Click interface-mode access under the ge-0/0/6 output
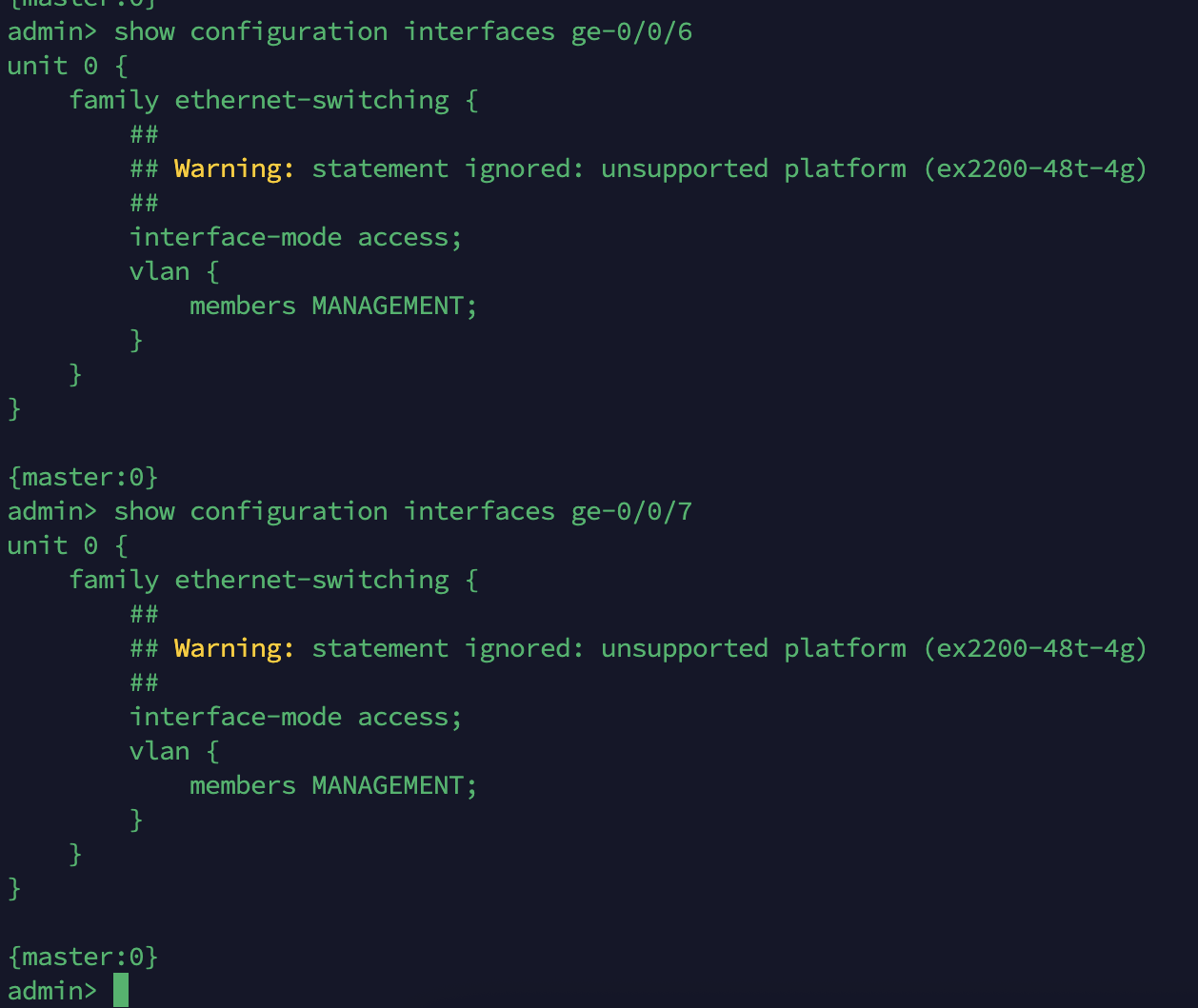This screenshot has height=1008, width=1198. click(x=295, y=237)
